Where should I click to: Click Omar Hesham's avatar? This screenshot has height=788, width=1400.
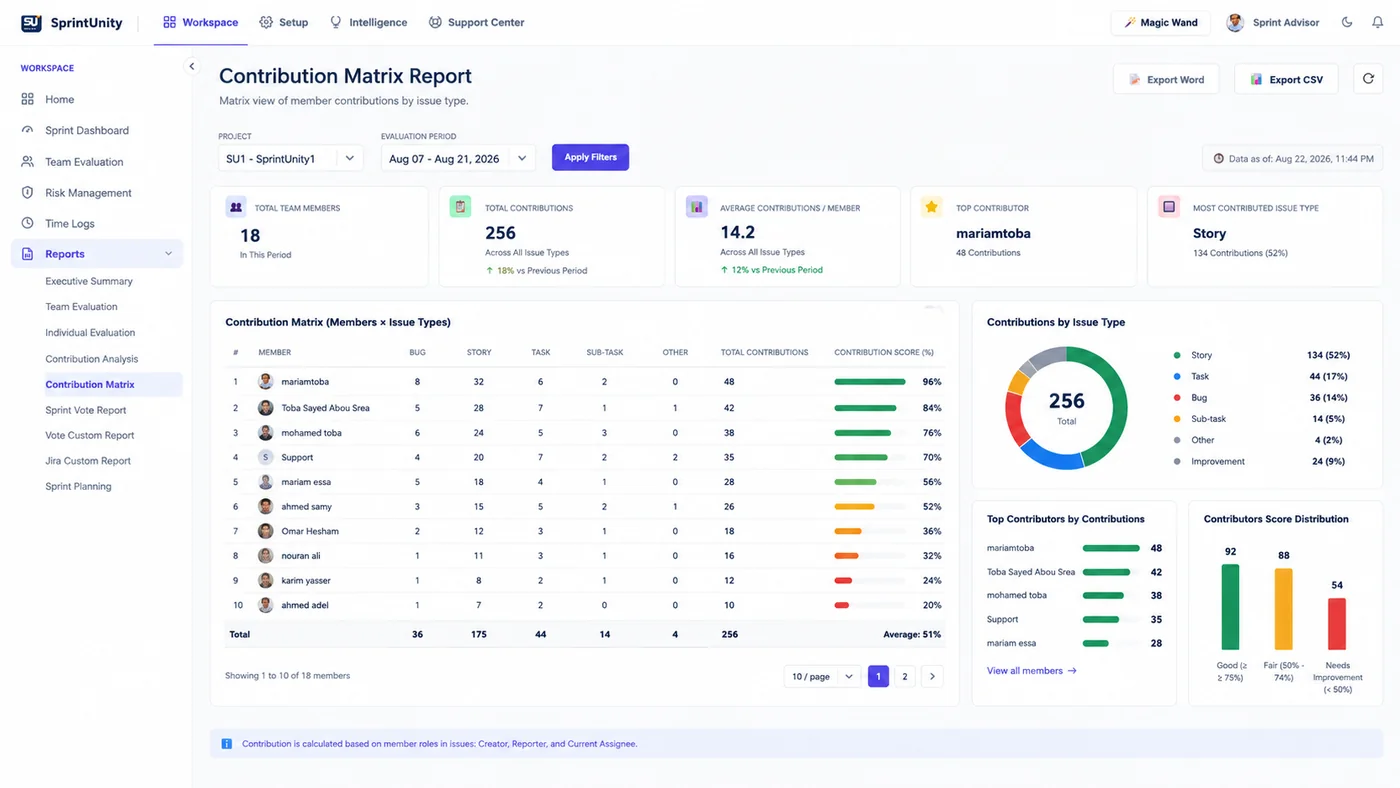click(x=266, y=531)
